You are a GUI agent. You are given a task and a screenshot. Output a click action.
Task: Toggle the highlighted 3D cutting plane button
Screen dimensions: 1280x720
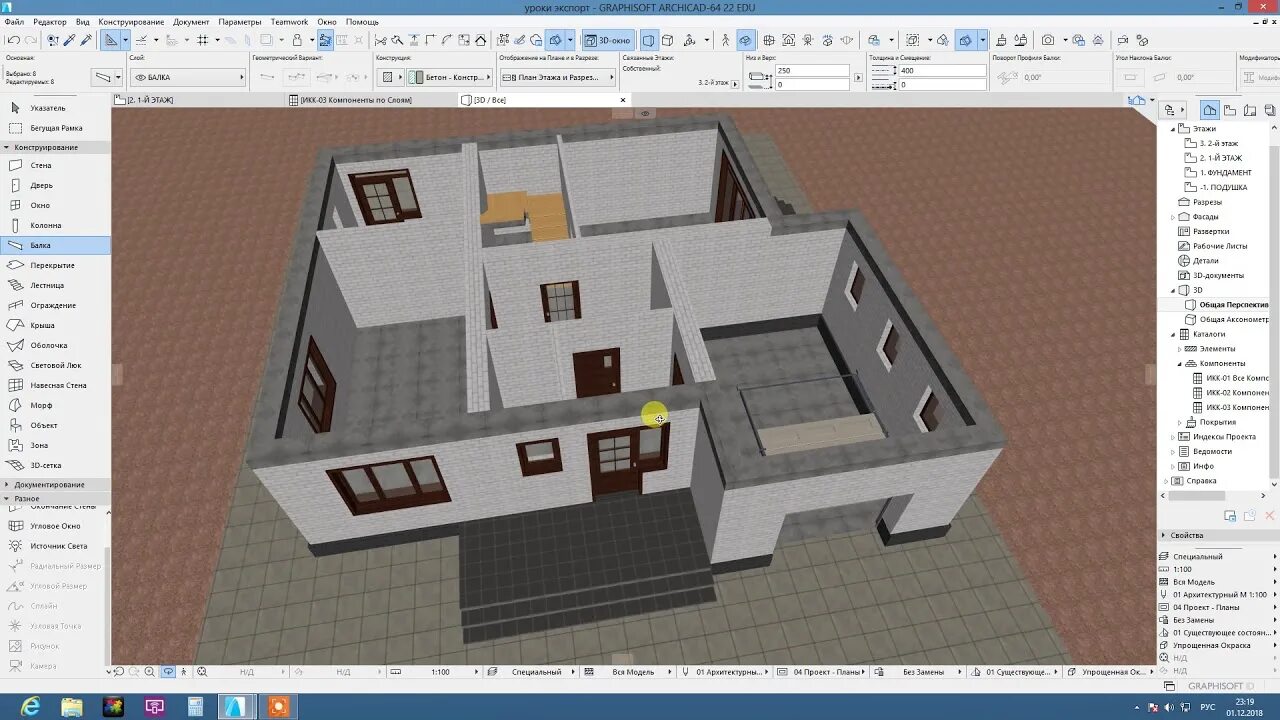(965, 40)
